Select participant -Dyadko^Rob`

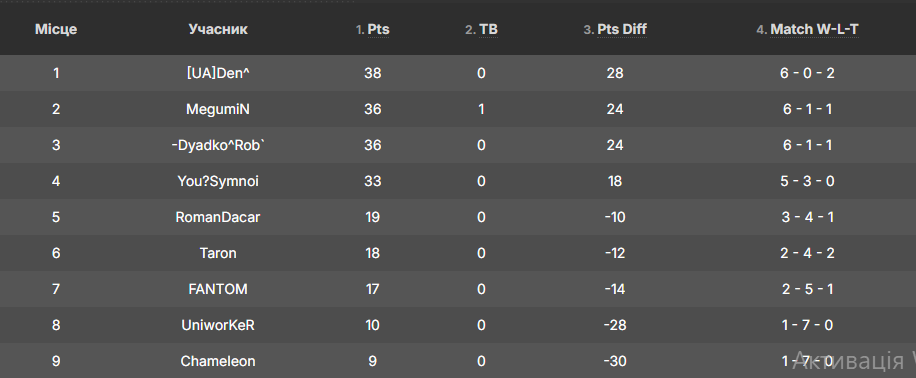[218, 145]
